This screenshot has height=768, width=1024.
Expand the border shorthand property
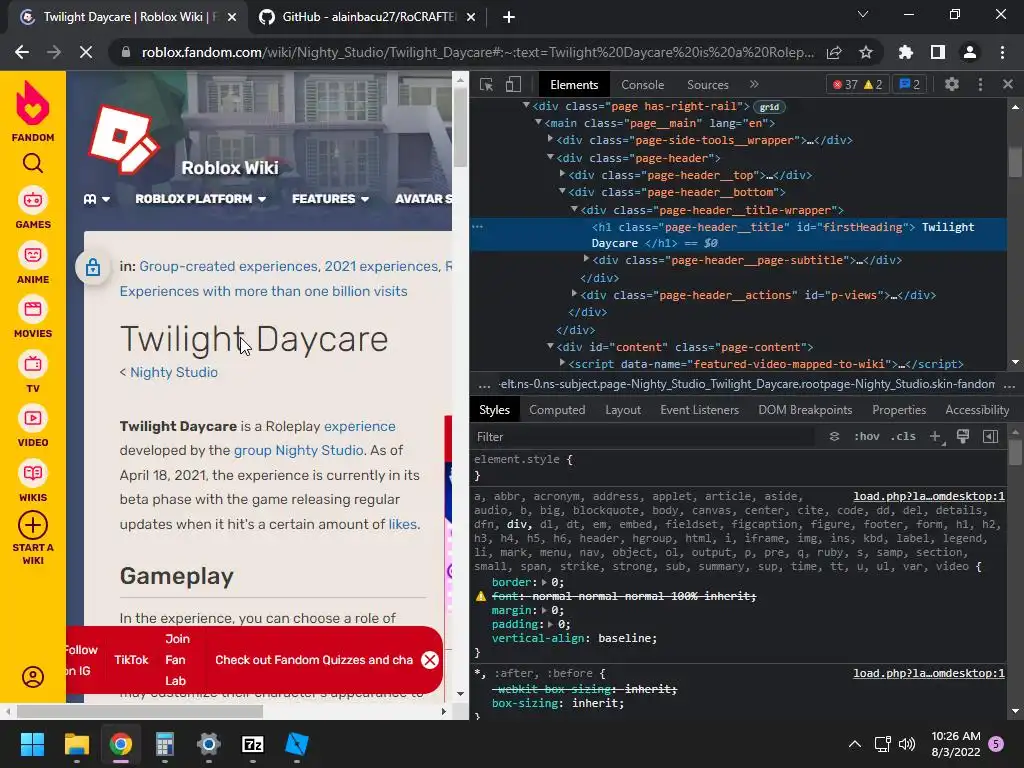pos(544,582)
